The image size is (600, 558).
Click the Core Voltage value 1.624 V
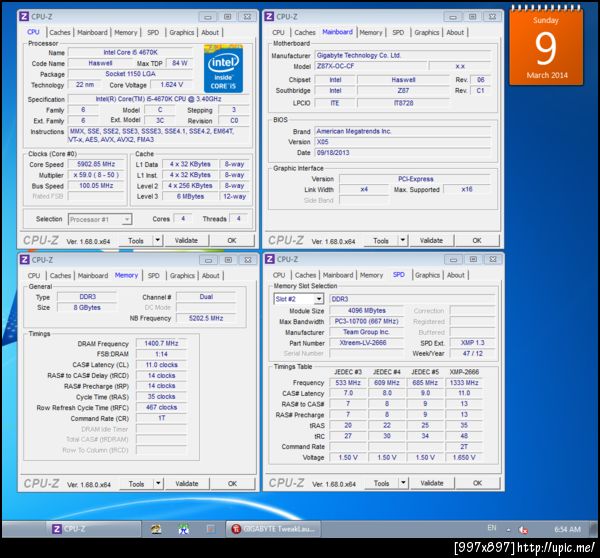[172, 85]
